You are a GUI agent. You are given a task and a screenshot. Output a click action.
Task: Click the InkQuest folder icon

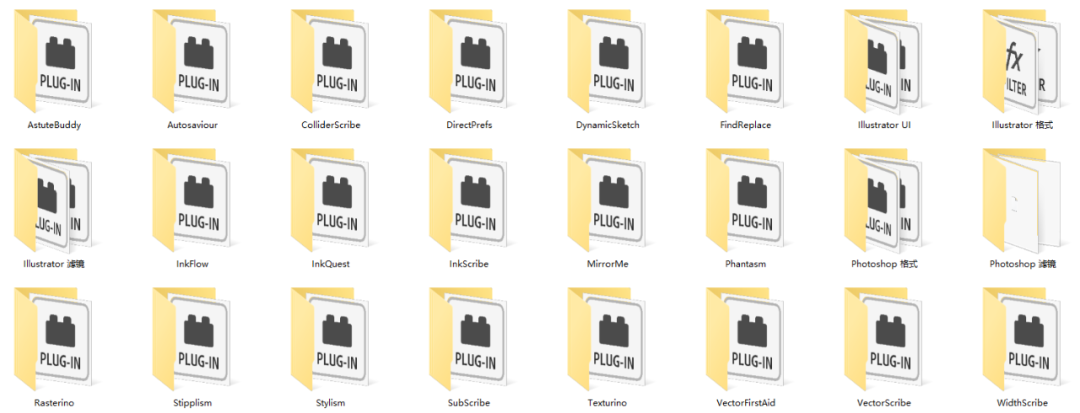(x=331, y=200)
